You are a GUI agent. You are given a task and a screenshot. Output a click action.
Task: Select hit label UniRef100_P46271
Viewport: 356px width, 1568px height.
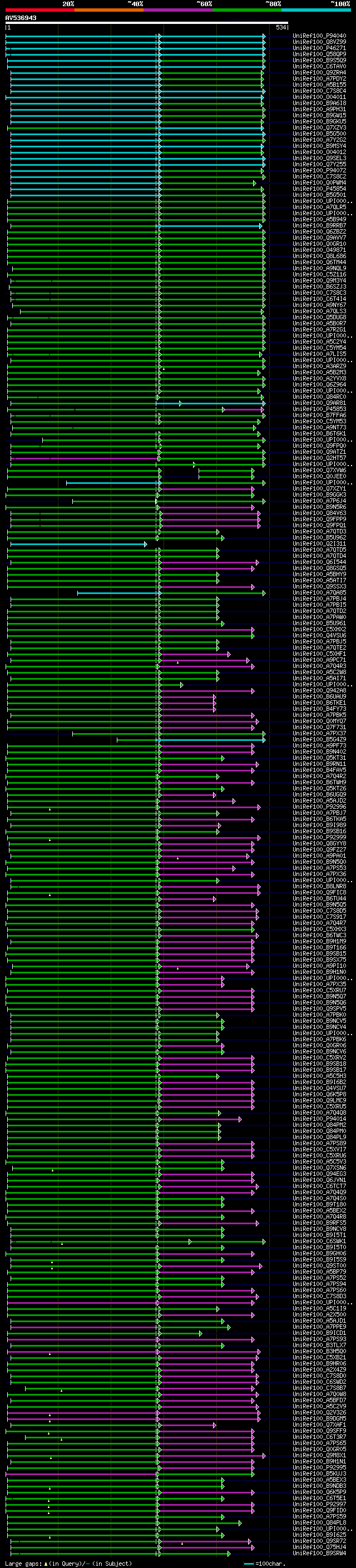point(319,48)
